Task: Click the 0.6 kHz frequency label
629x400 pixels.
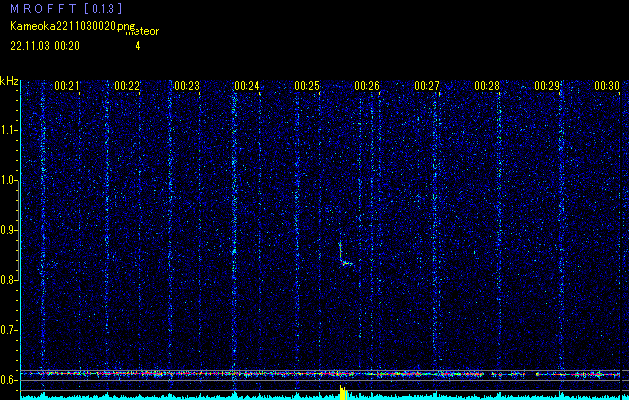Action: click(9, 380)
